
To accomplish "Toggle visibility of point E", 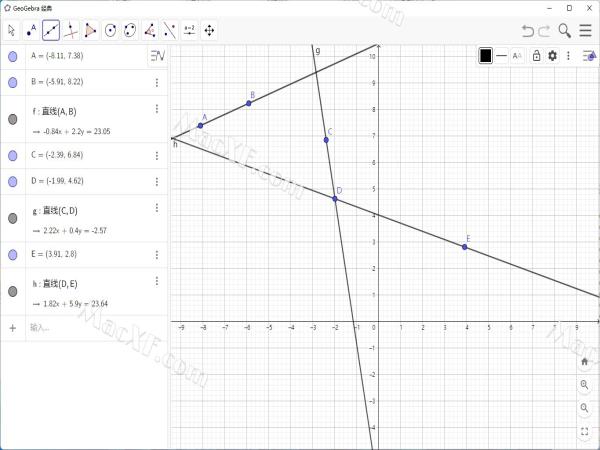I will click(13, 254).
